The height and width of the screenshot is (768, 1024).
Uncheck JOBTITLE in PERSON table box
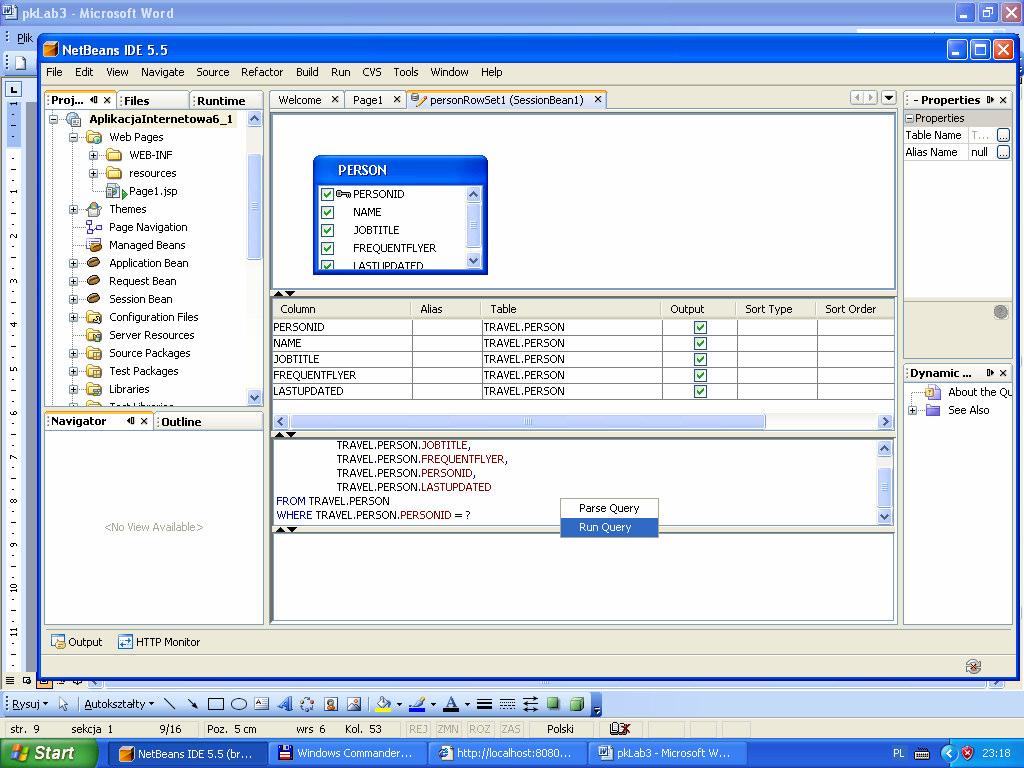tap(327, 230)
